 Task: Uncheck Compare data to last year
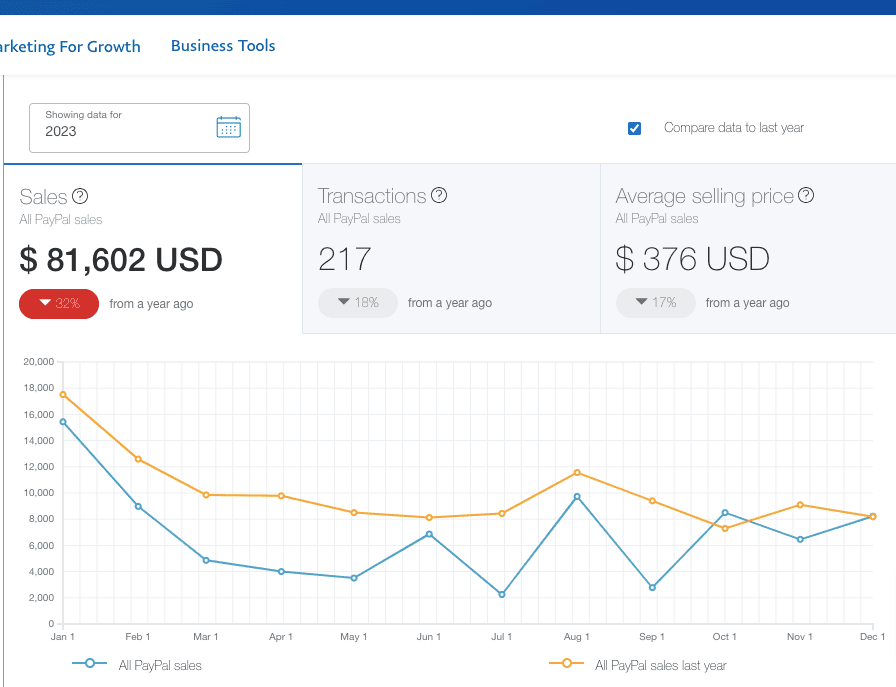[635, 128]
